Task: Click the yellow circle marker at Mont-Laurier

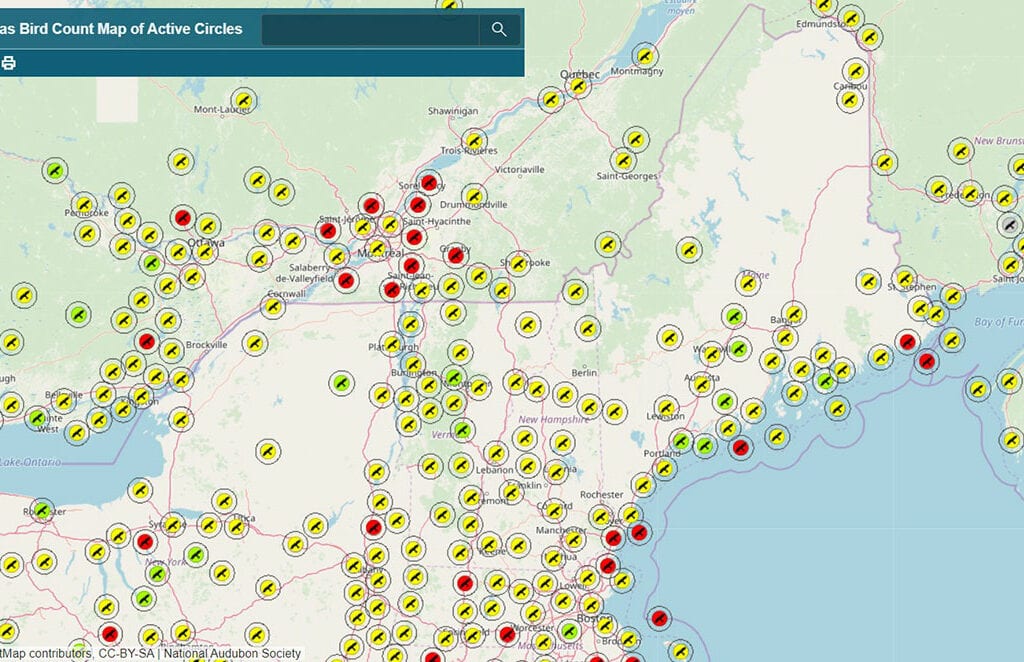Action: click(243, 100)
